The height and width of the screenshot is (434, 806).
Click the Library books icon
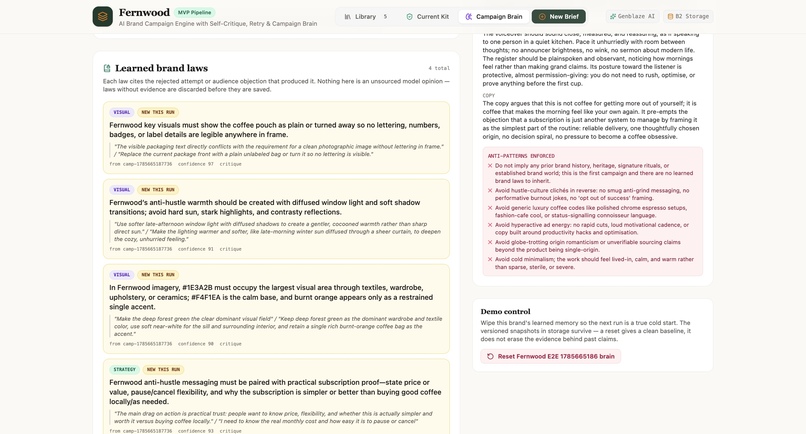click(347, 16)
